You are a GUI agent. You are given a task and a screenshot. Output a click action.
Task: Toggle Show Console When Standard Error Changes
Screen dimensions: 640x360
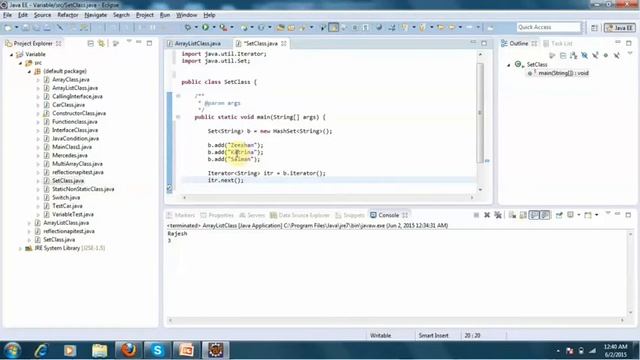[545, 215]
